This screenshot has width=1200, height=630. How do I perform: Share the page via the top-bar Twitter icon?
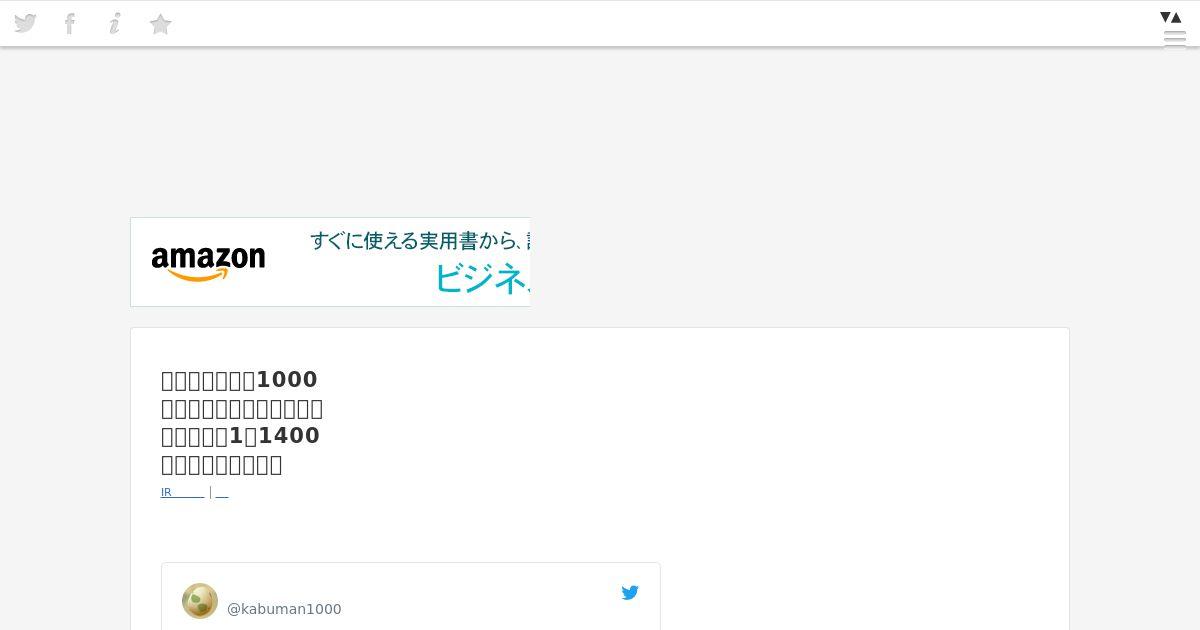coord(25,23)
